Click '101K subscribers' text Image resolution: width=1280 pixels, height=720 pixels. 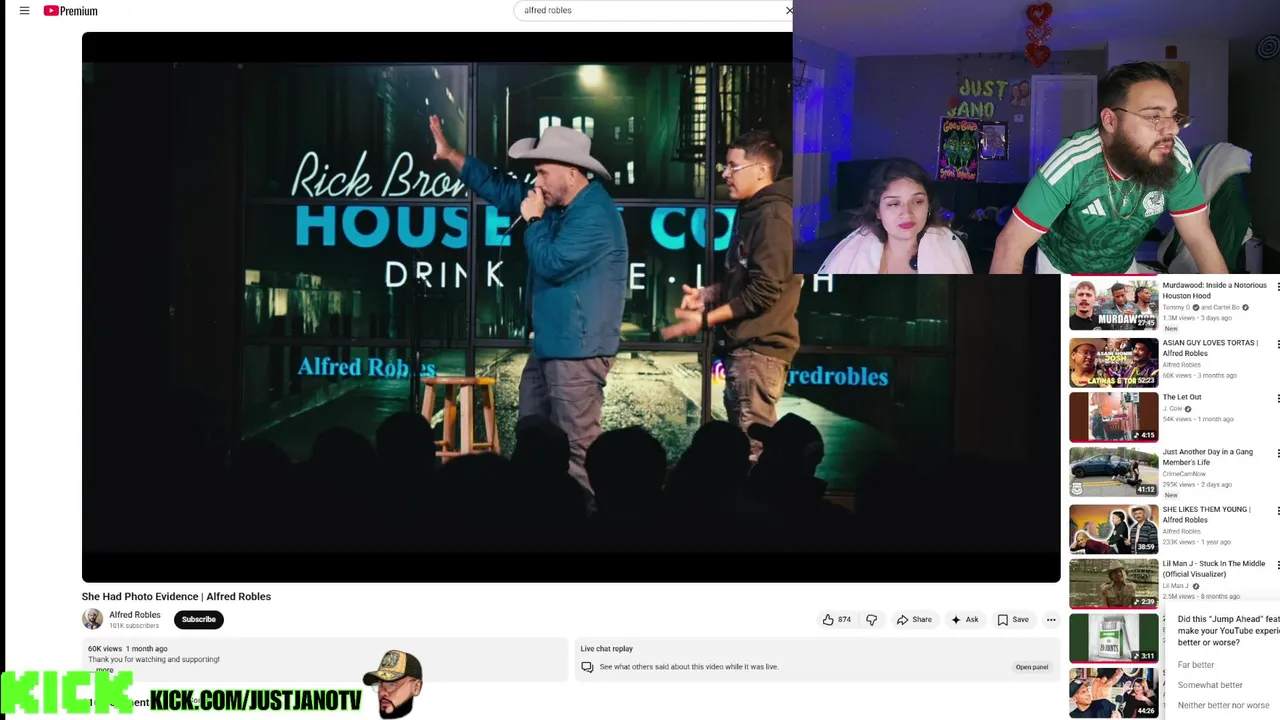(x=134, y=626)
